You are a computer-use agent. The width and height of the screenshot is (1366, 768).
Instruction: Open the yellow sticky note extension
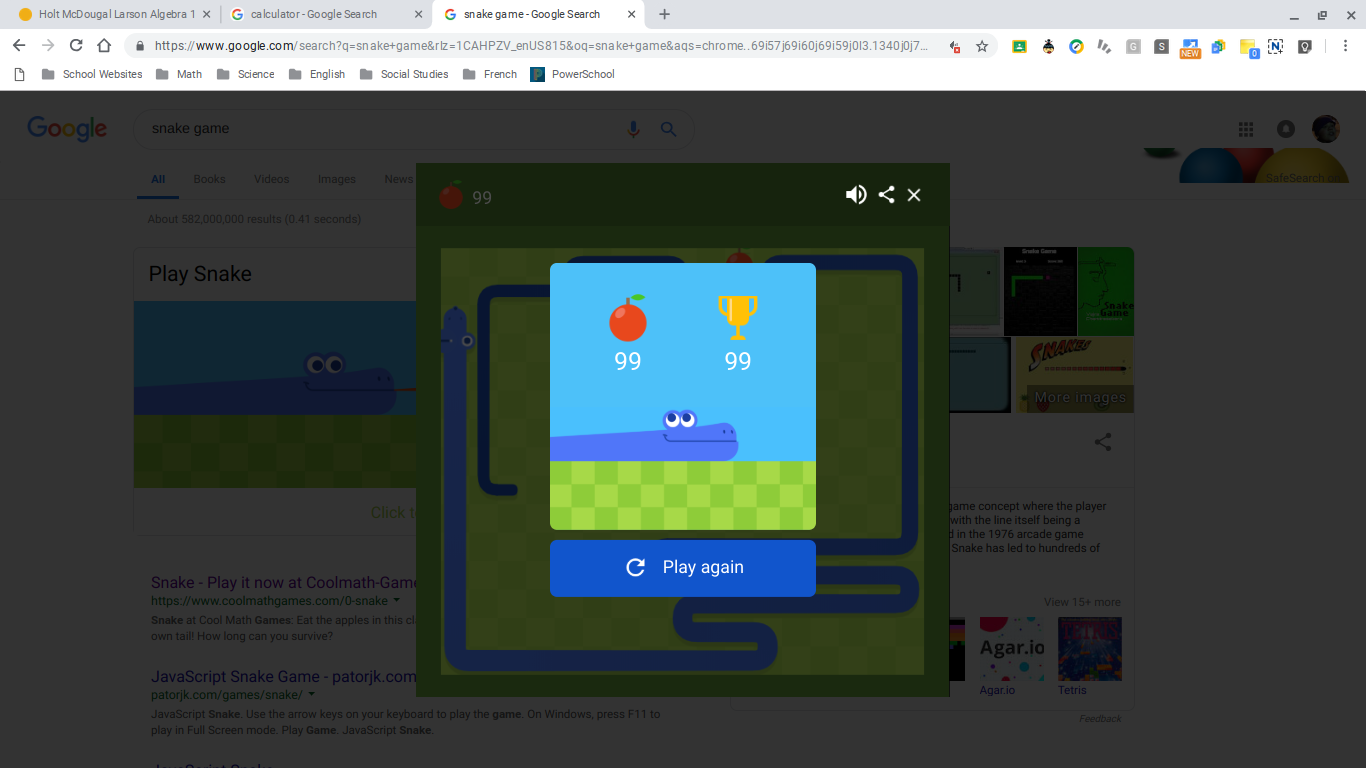pos(1248,48)
